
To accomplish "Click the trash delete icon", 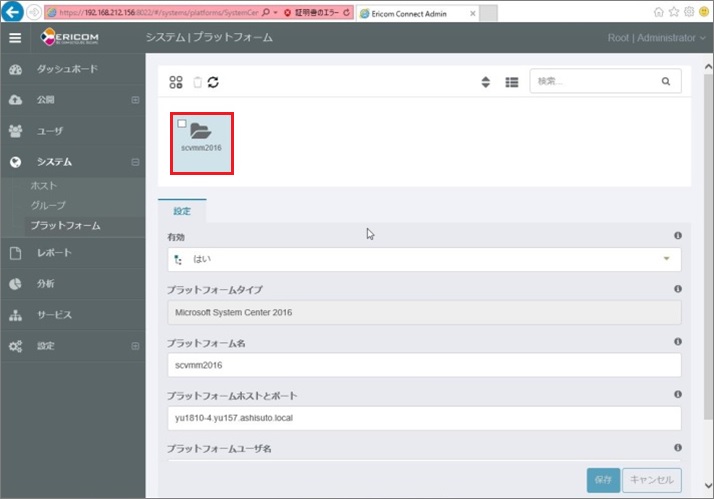I will point(196,82).
